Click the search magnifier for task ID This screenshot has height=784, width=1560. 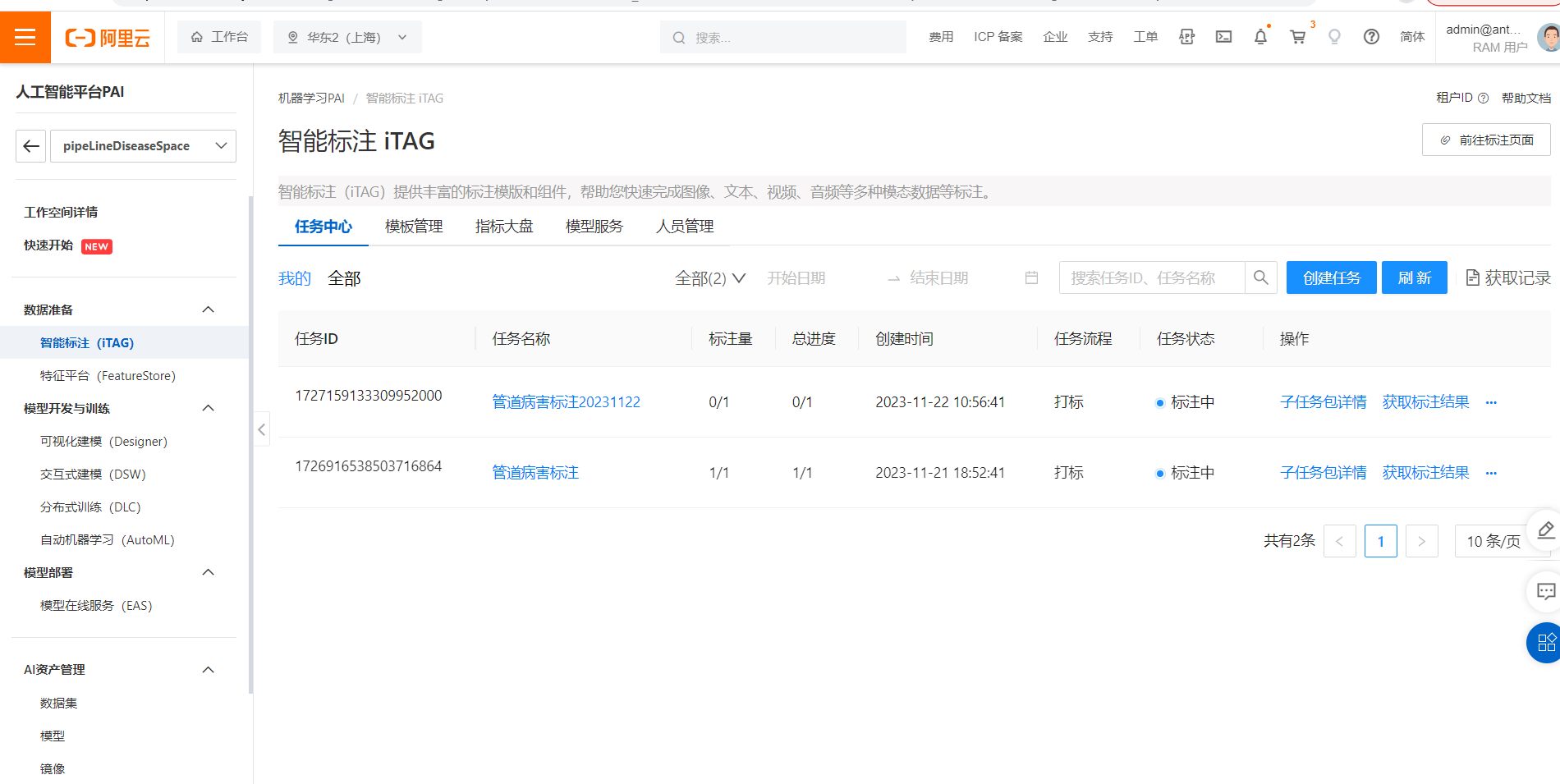tap(1261, 277)
